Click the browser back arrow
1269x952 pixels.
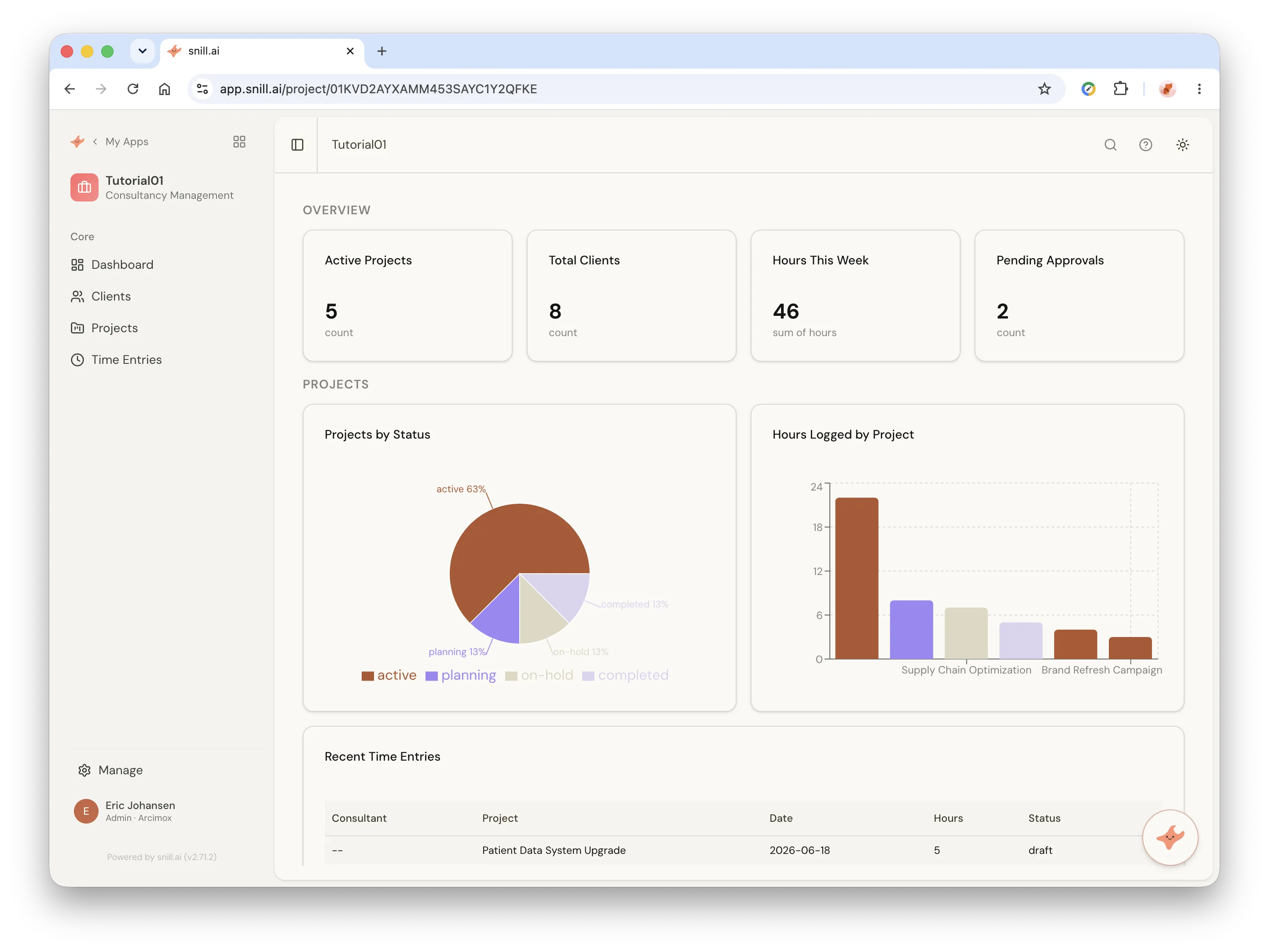pos(70,89)
